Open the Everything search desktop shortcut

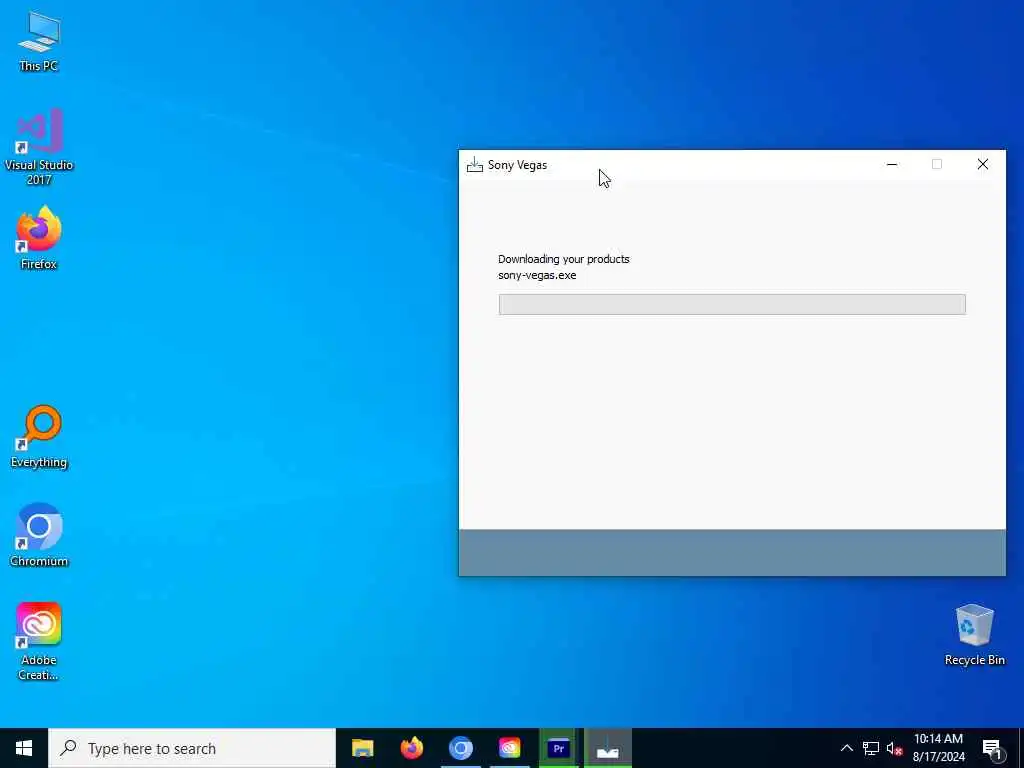(x=39, y=436)
